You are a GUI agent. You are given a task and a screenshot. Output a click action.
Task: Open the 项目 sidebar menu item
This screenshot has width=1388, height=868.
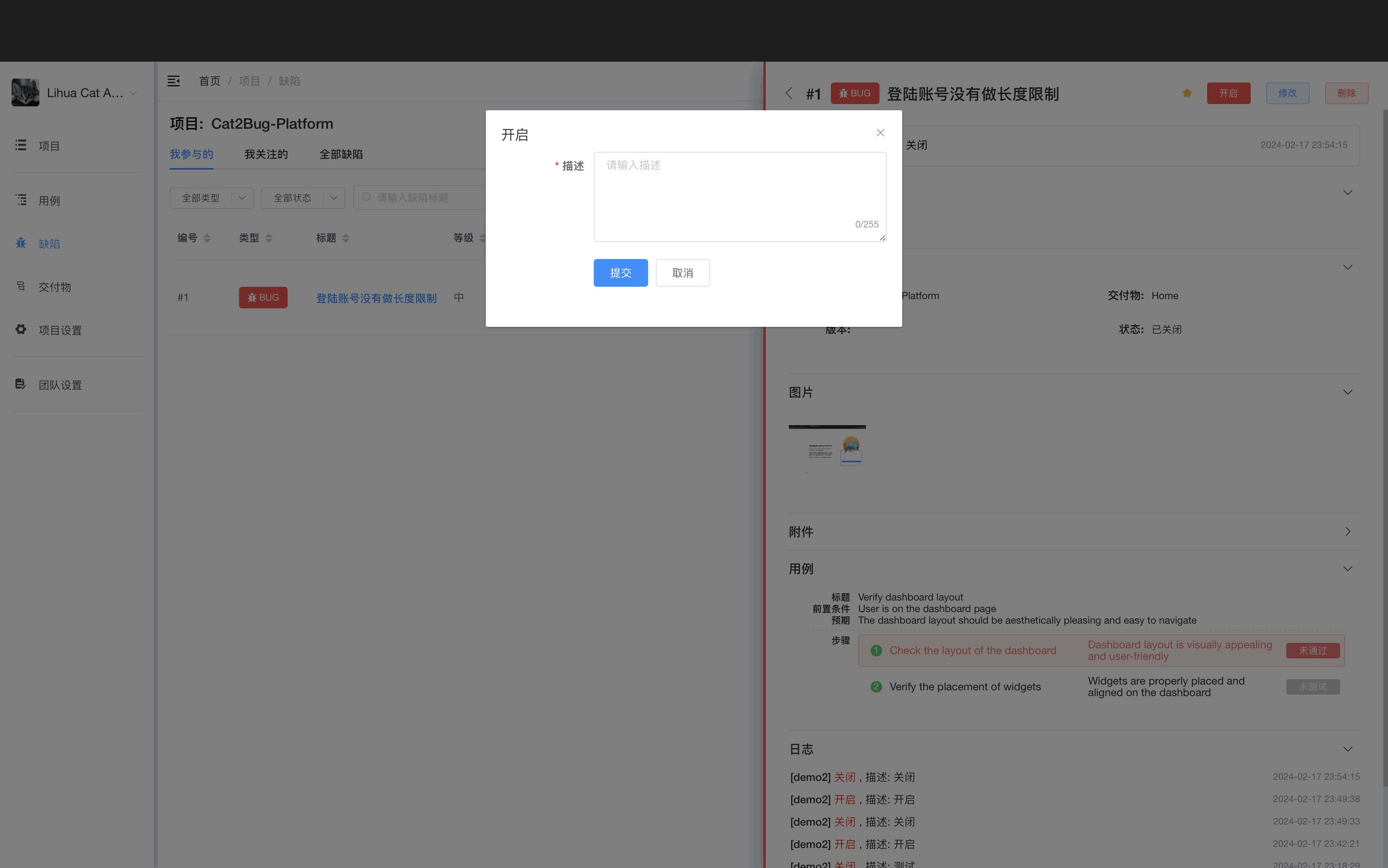(x=77, y=146)
